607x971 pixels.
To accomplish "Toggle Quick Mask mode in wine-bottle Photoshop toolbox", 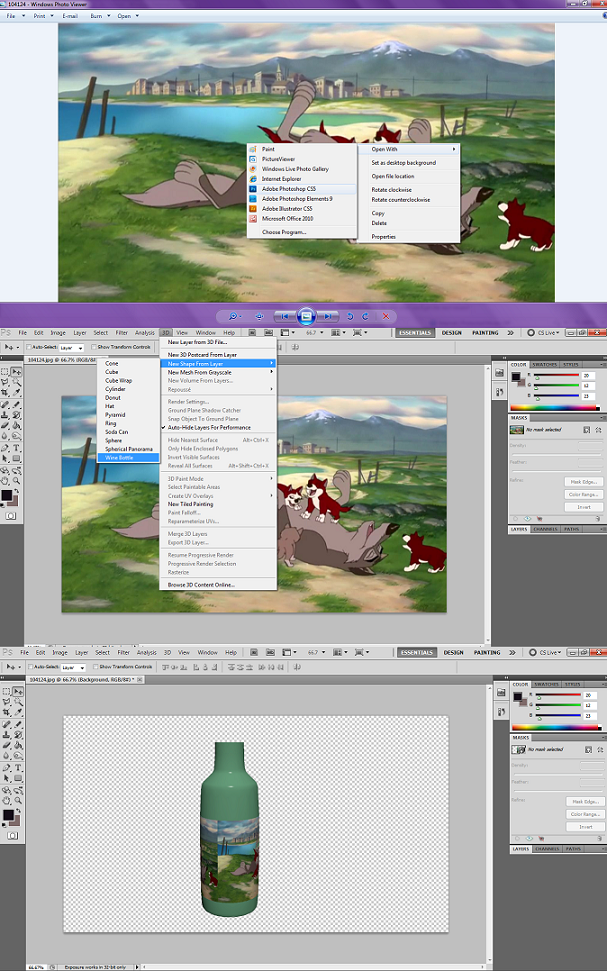I will [12, 835].
